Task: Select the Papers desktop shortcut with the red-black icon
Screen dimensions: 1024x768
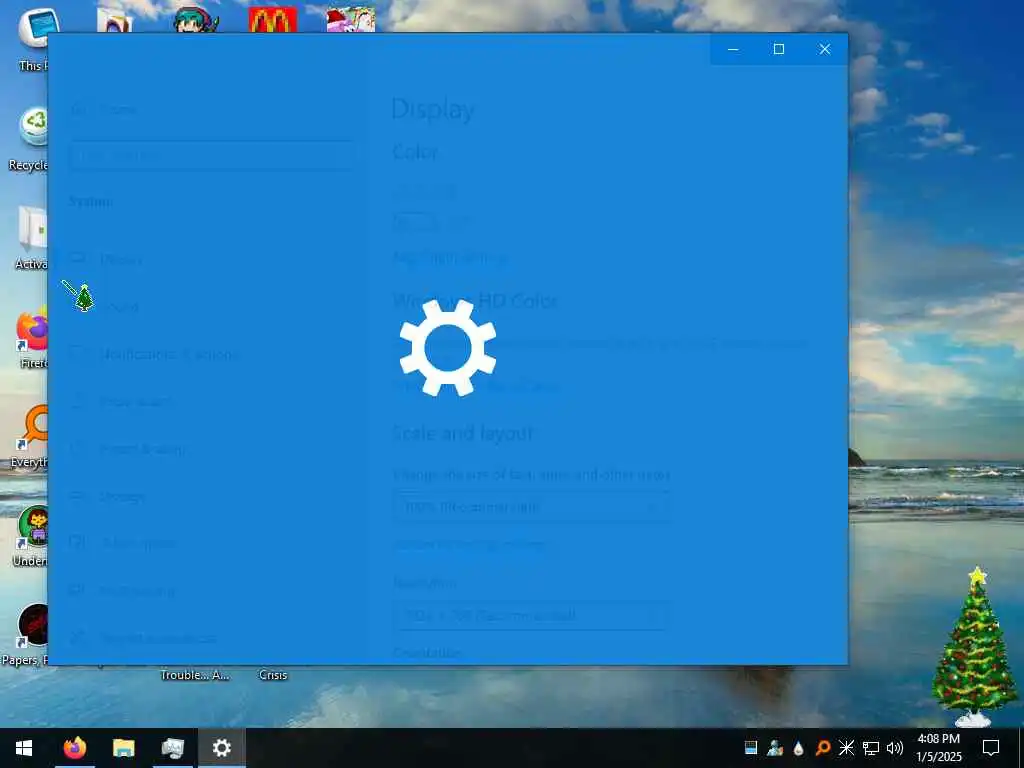Action: pyautogui.click(x=26, y=633)
